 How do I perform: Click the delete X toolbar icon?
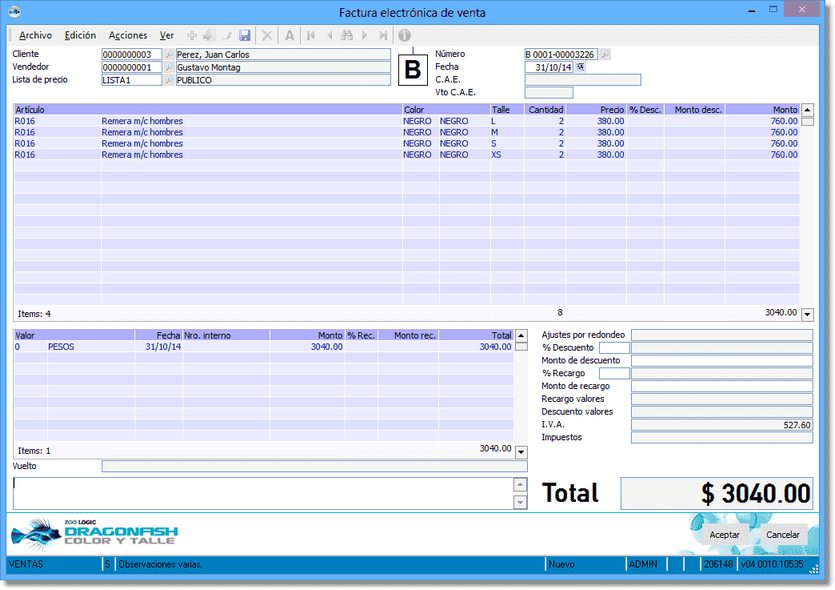pyautogui.click(x=267, y=35)
